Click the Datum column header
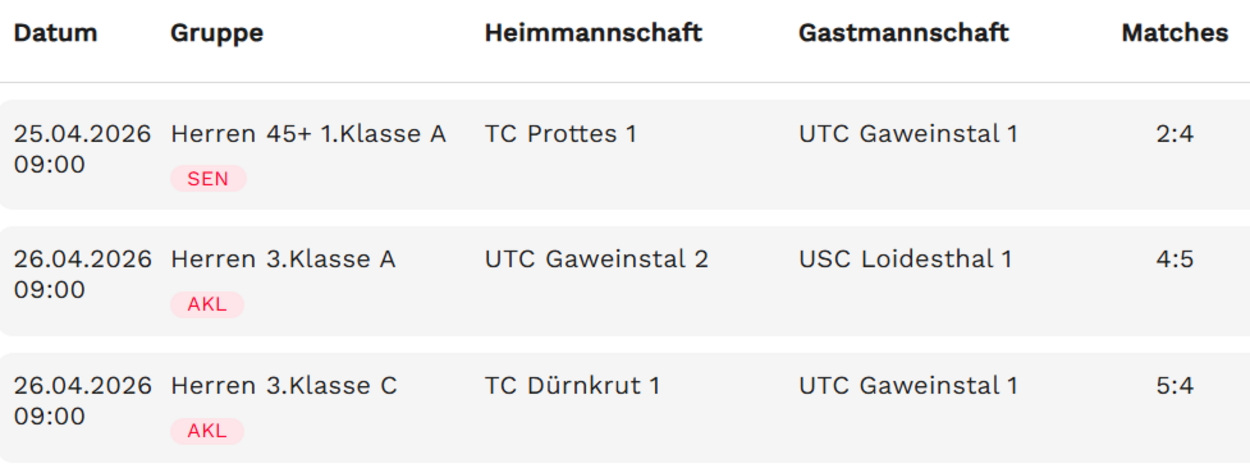 coord(55,33)
